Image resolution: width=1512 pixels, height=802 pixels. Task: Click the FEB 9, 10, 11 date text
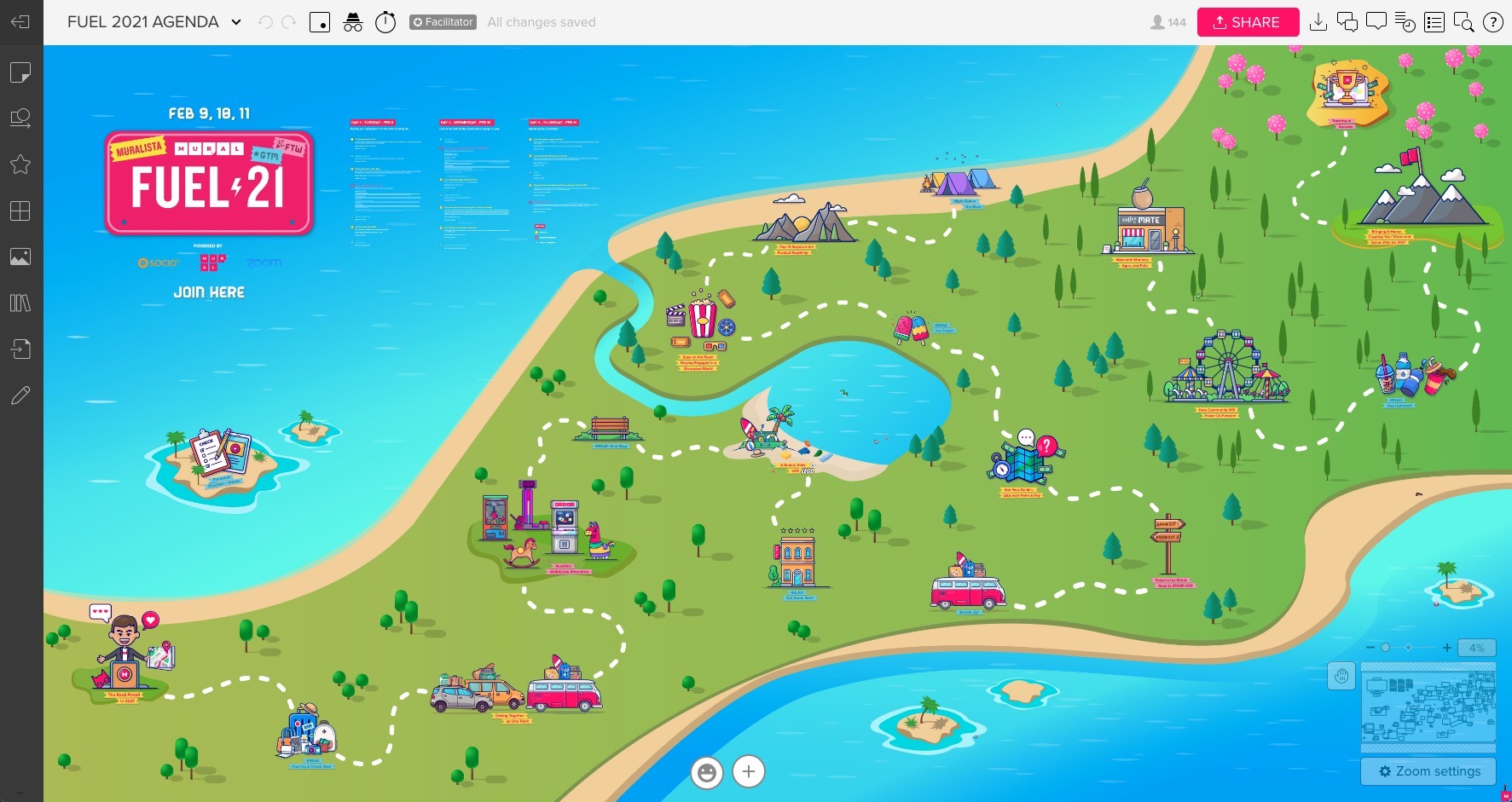[209, 113]
